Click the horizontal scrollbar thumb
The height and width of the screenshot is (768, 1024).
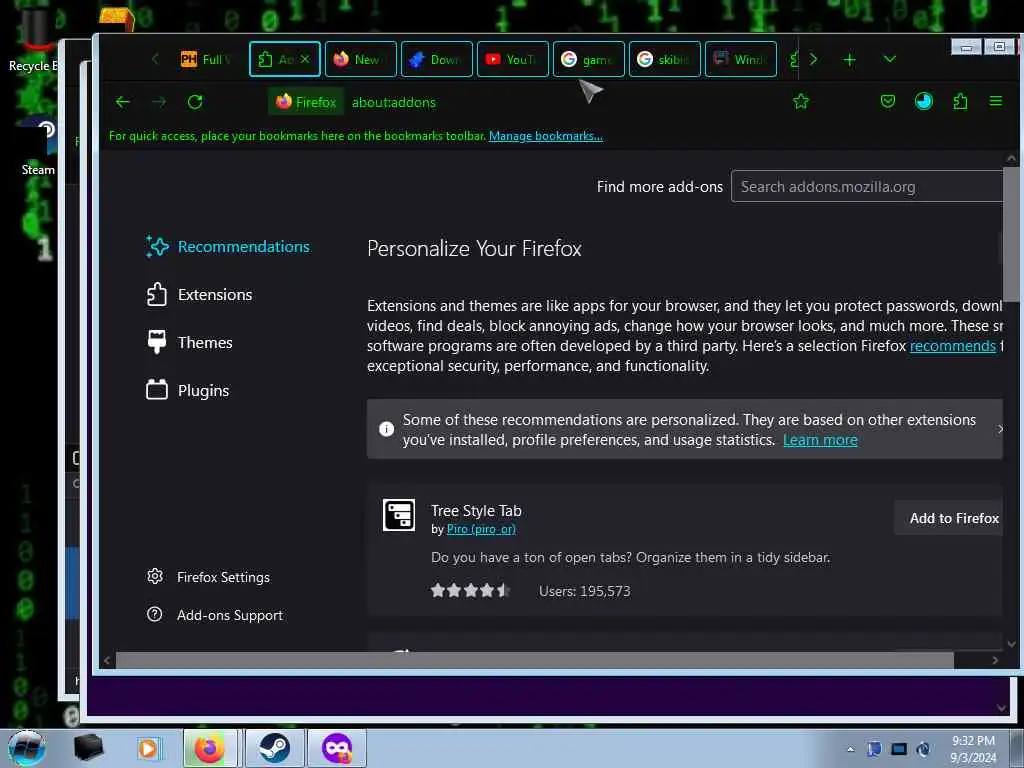534,660
